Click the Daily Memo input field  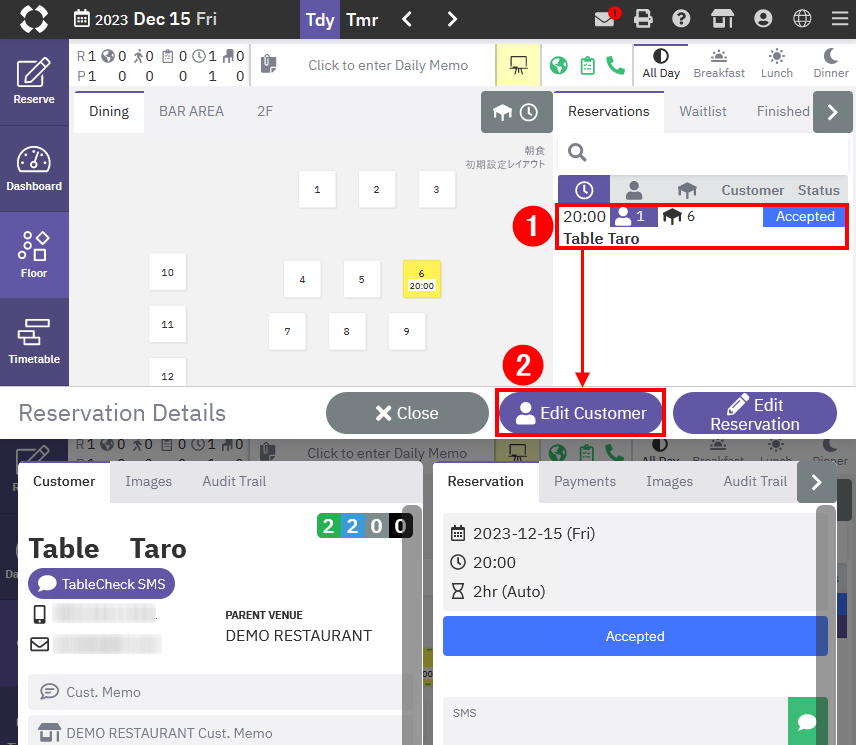point(388,65)
